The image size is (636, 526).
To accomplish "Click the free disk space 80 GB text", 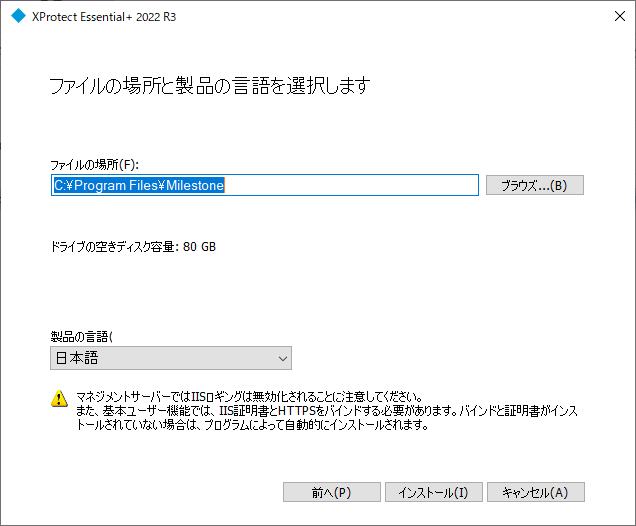I will click(x=133, y=246).
